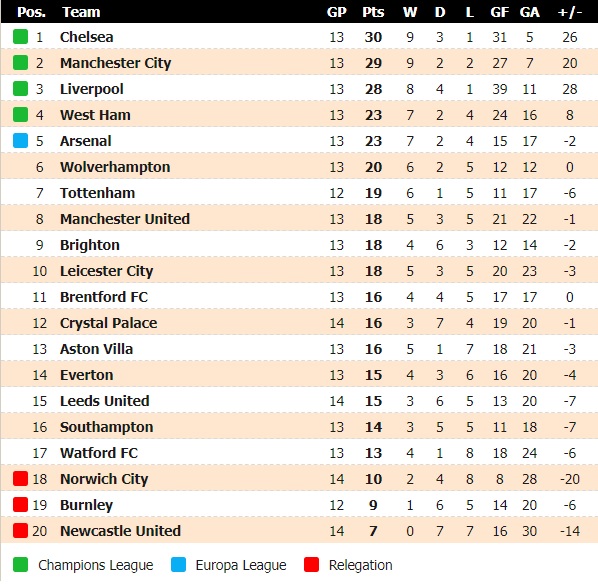Open the Liverpool team link
This screenshot has width=598, height=584.
(92, 89)
